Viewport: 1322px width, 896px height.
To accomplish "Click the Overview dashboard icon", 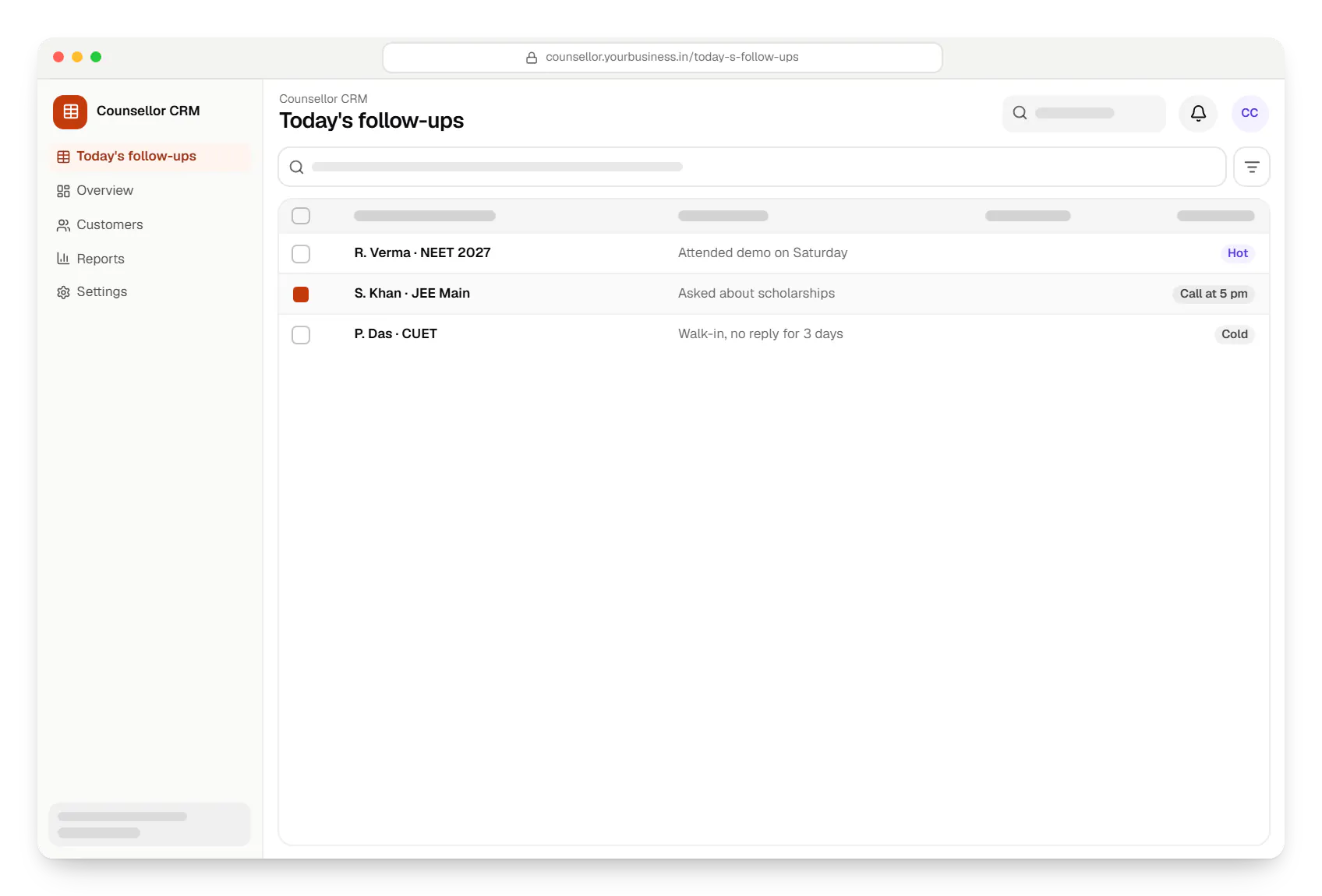I will click(x=63, y=191).
